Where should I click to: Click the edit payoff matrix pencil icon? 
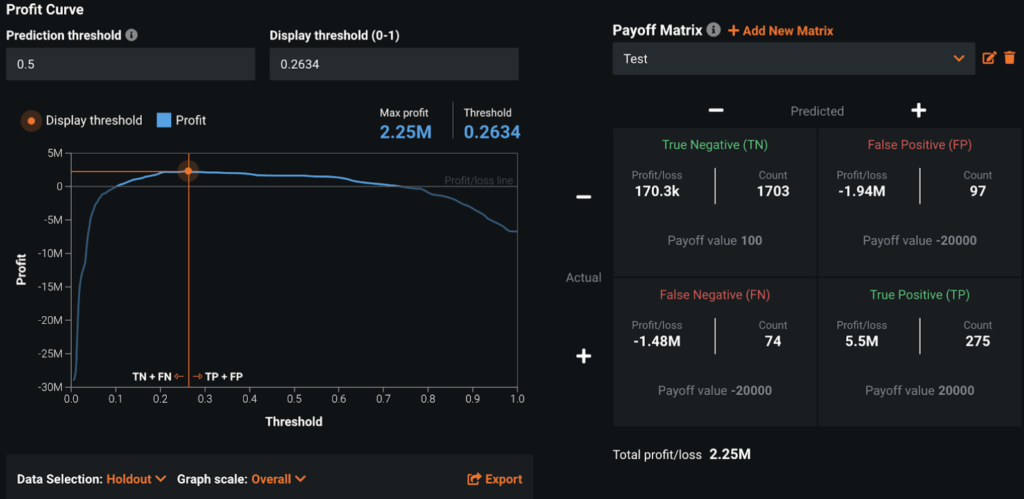point(990,59)
